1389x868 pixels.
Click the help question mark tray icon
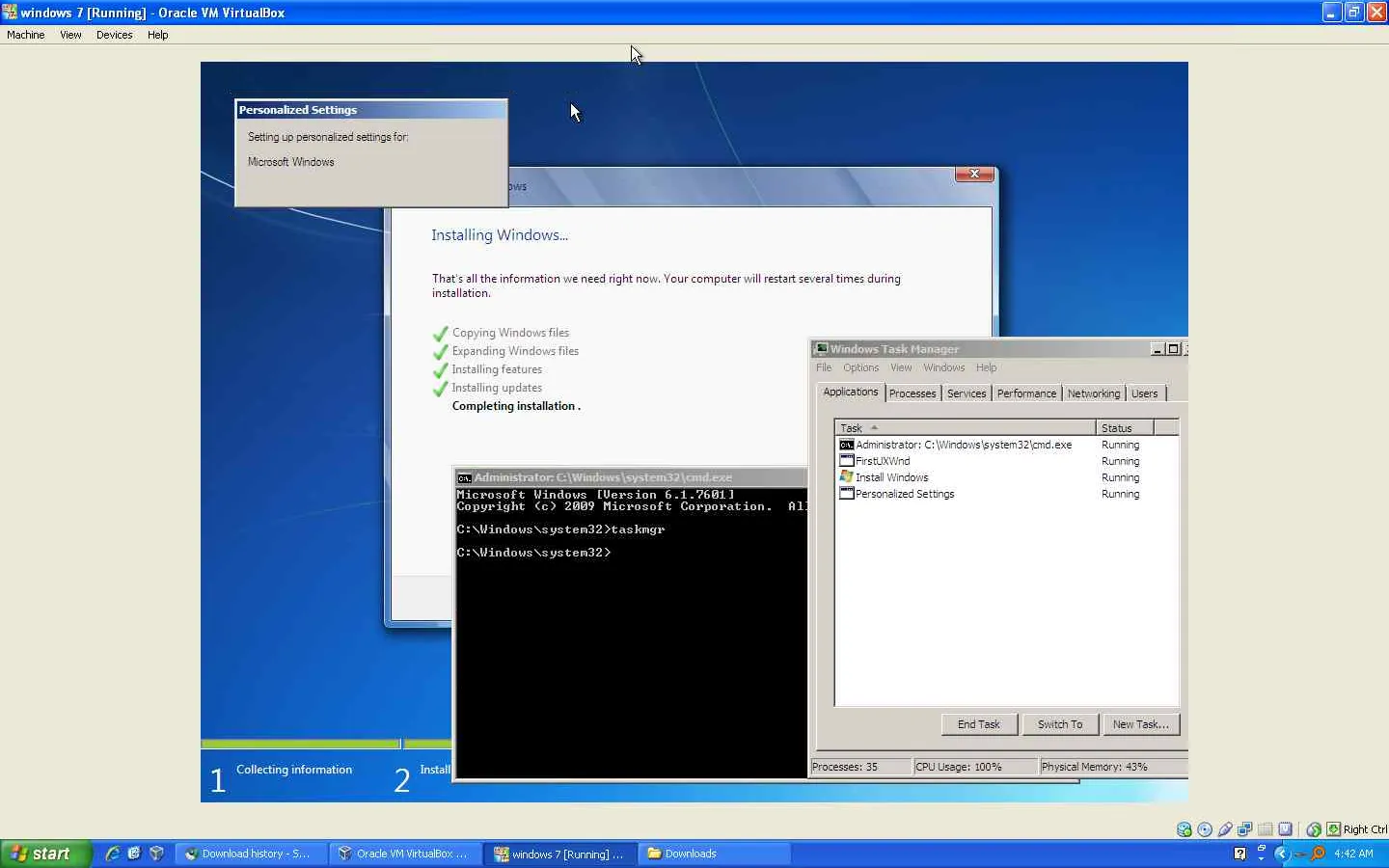click(1240, 854)
